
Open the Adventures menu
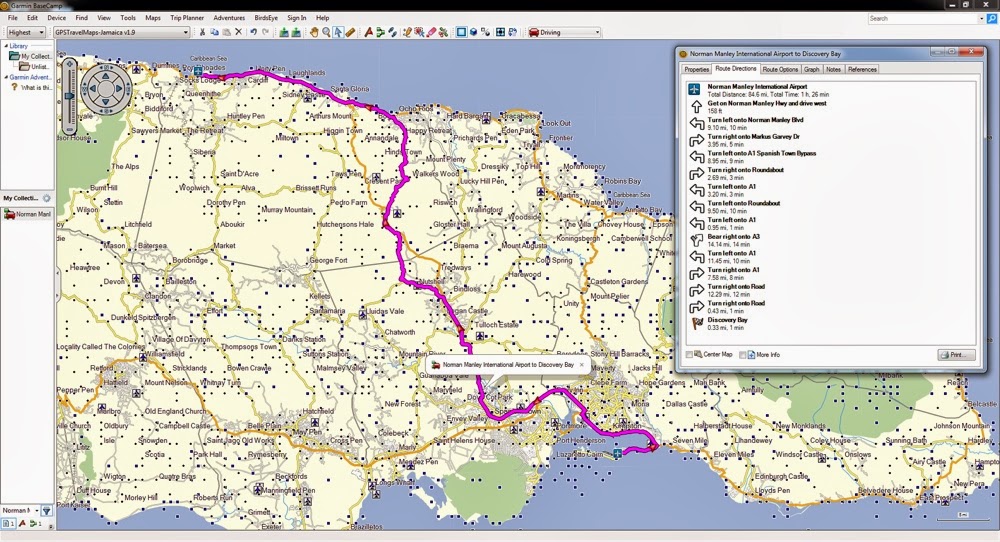[229, 18]
